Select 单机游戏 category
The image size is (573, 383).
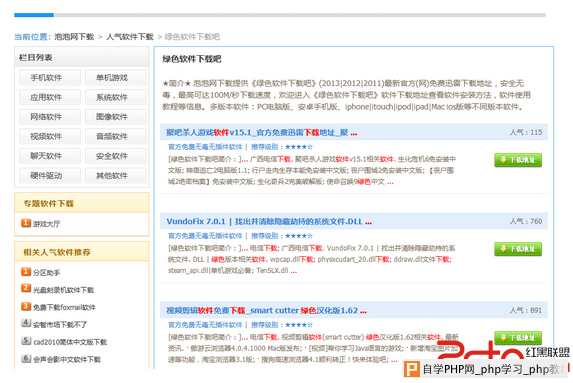pos(115,78)
